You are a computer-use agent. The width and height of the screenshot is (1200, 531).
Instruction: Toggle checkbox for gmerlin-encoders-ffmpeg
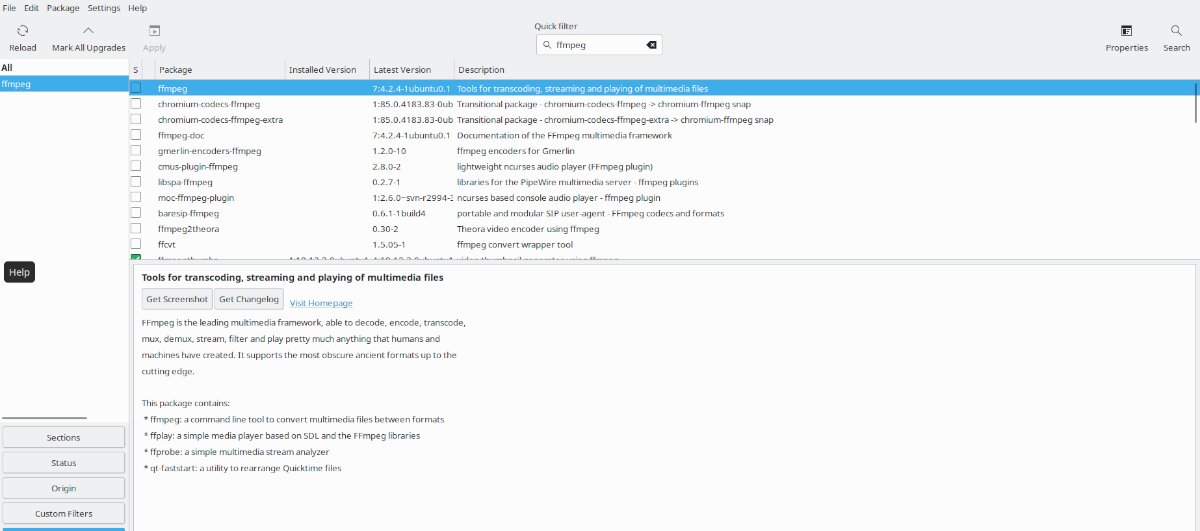(x=136, y=151)
